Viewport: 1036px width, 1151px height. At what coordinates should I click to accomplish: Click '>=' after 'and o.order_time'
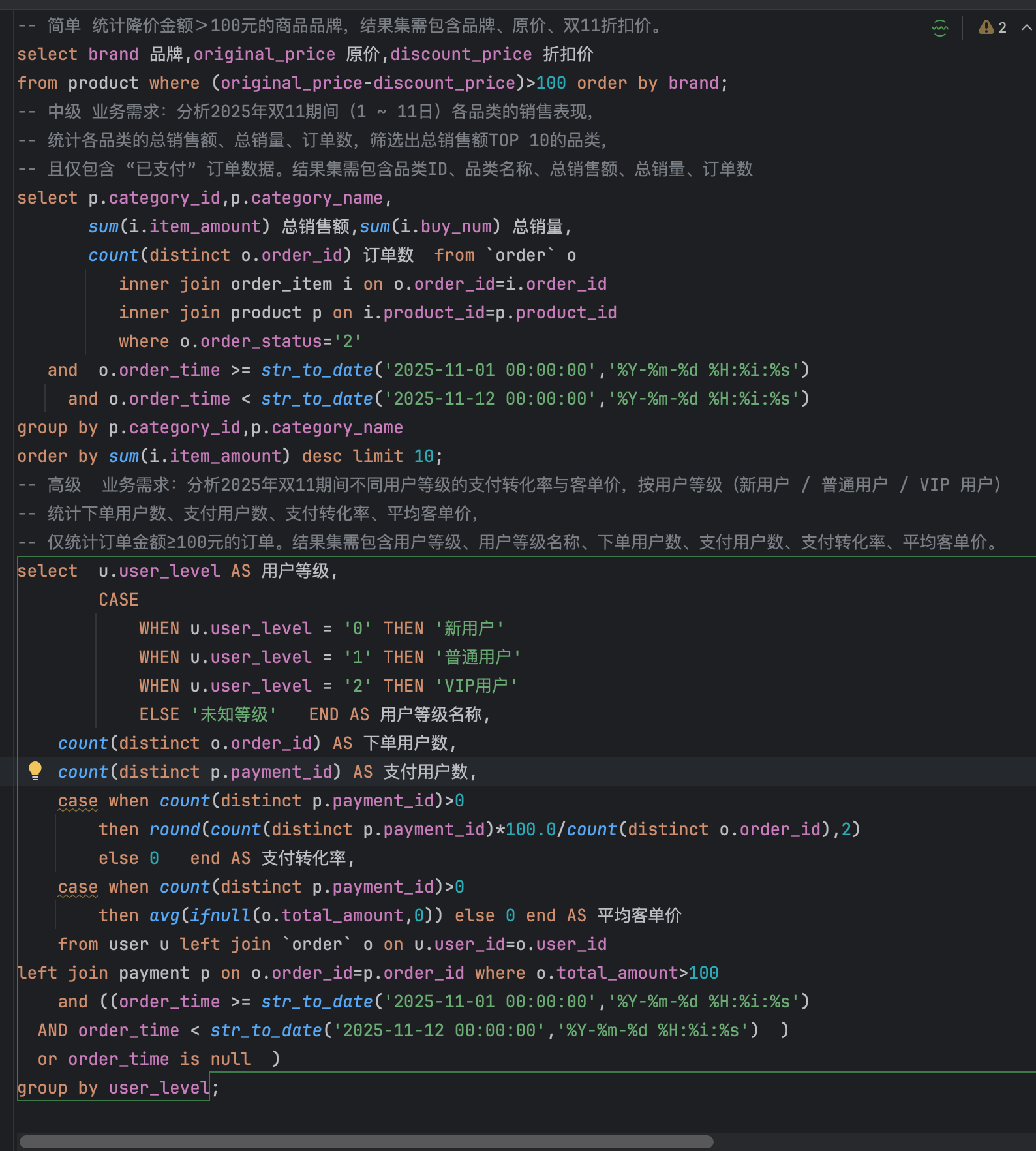coord(241,370)
